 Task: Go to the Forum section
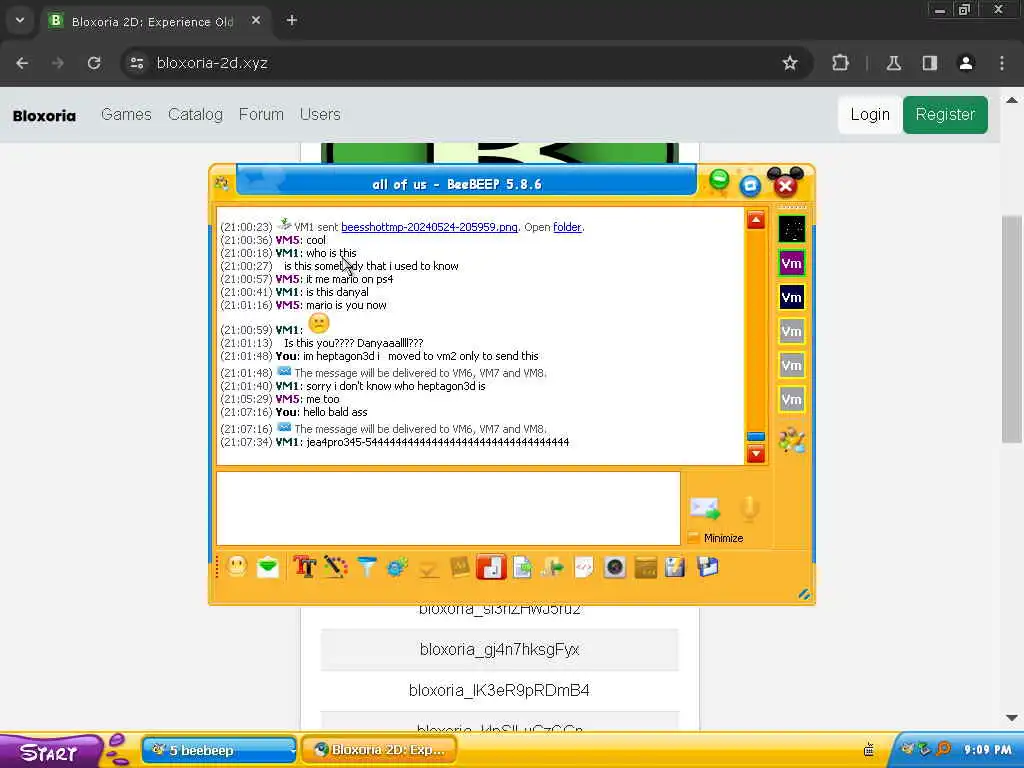coord(261,114)
